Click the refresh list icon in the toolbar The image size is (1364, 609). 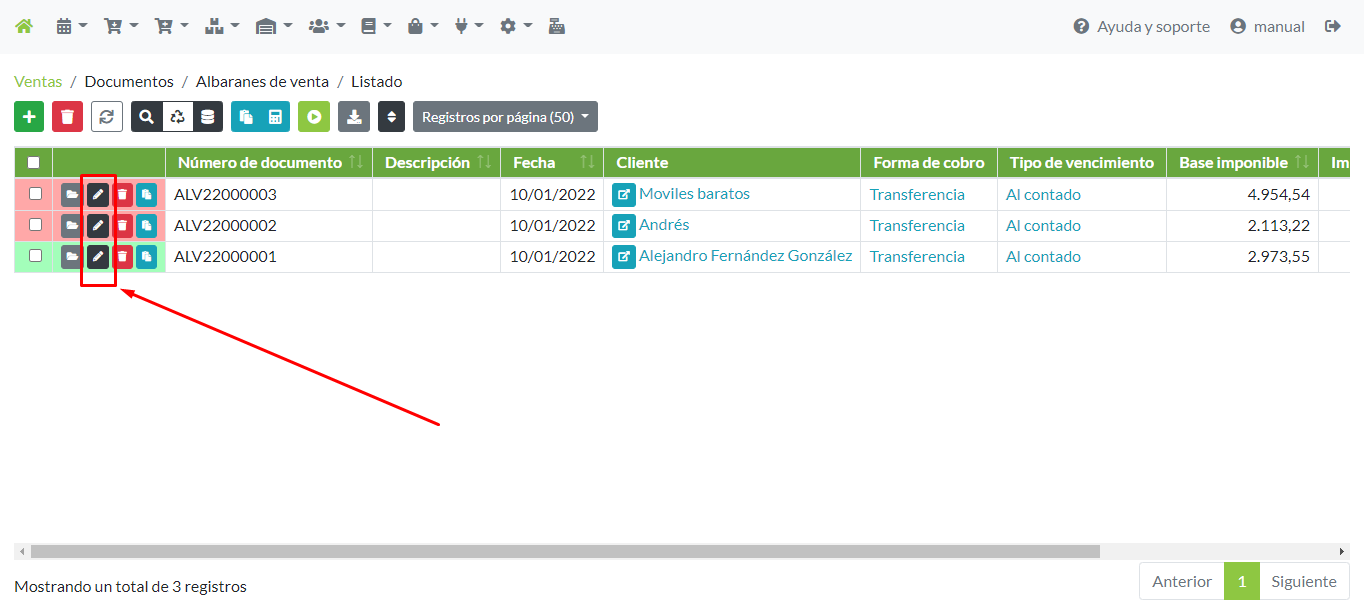coord(106,117)
